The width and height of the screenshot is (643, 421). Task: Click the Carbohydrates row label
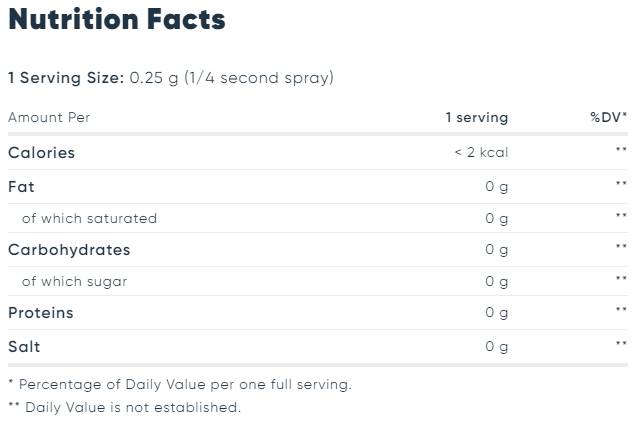(69, 250)
